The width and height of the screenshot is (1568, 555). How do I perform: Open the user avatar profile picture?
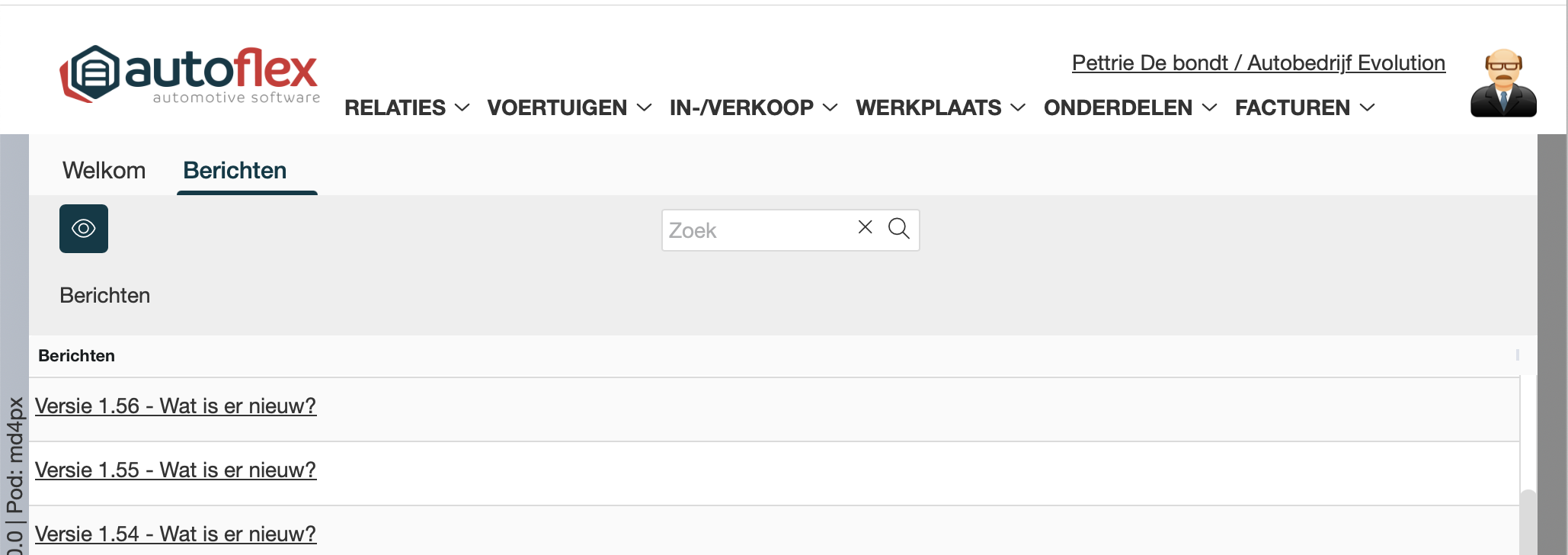click(x=1502, y=83)
